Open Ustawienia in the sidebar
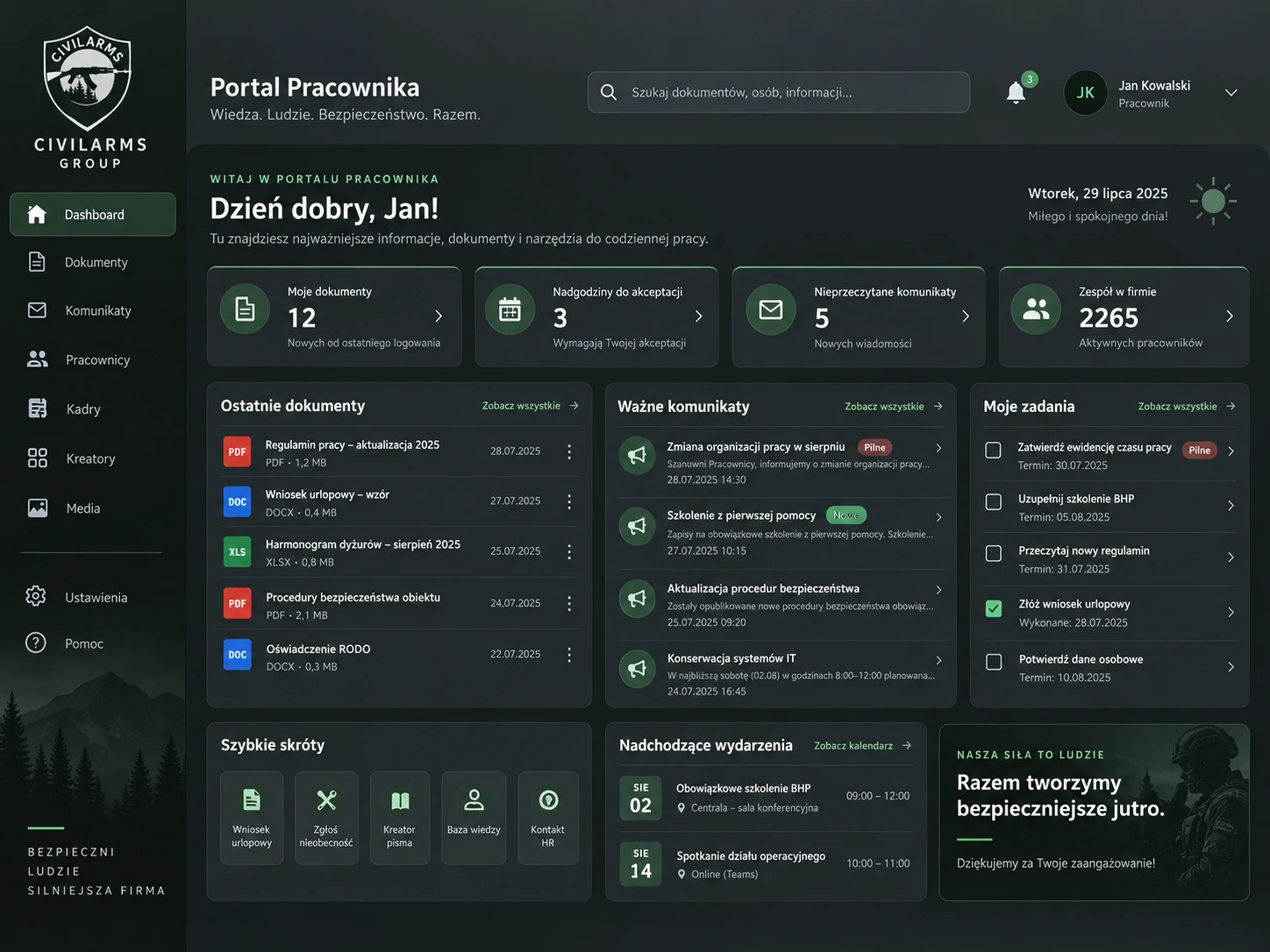This screenshot has width=1270, height=952. (92, 597)
